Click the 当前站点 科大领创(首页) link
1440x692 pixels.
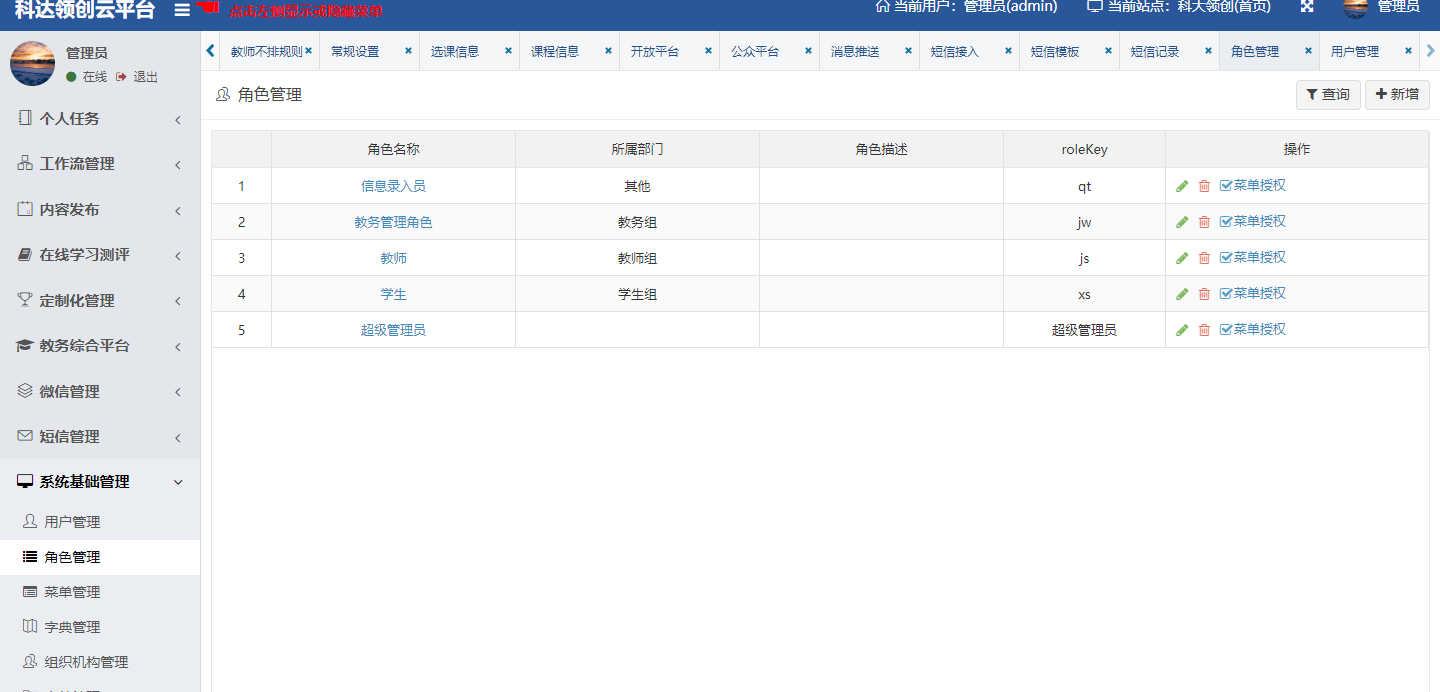point(1179,6)
